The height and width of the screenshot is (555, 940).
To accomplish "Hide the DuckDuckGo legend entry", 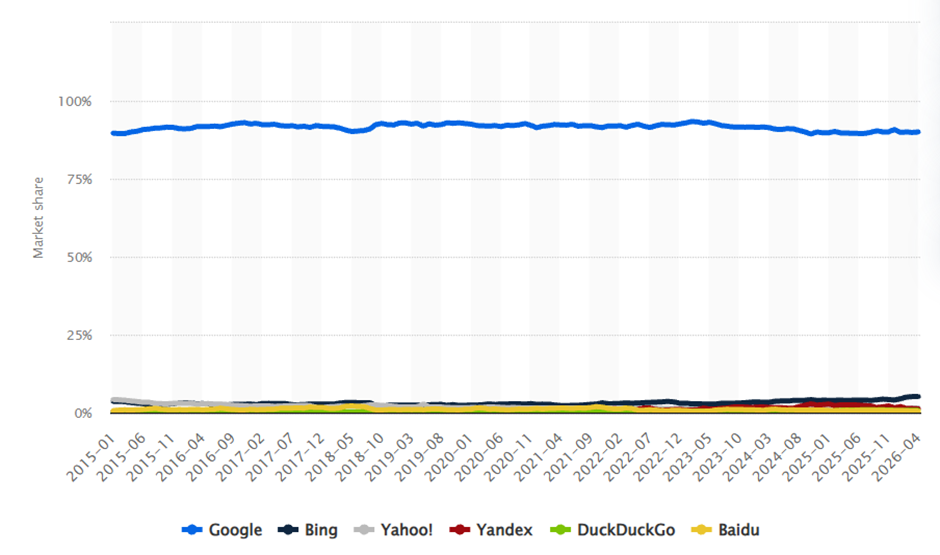I will click(613, 530).
